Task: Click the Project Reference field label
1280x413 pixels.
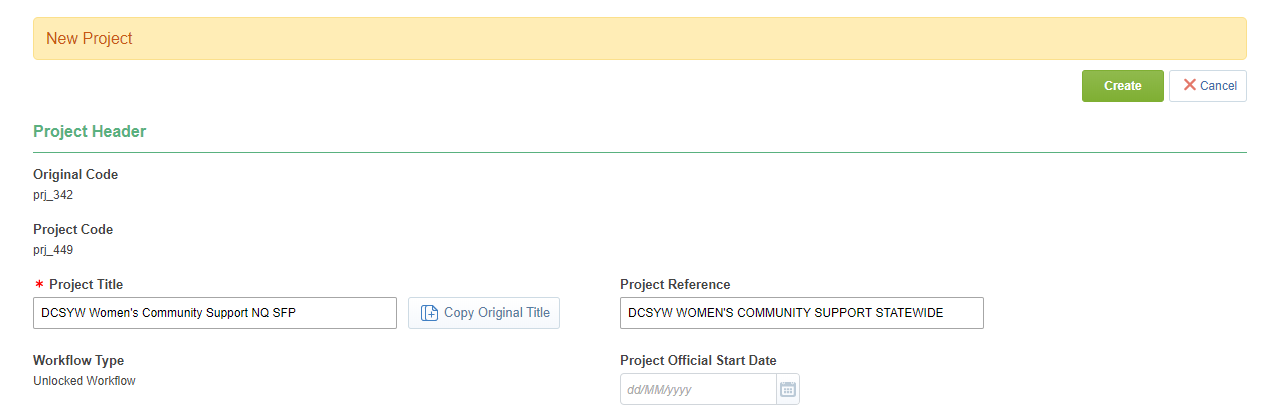Action: tap(675, 285)
